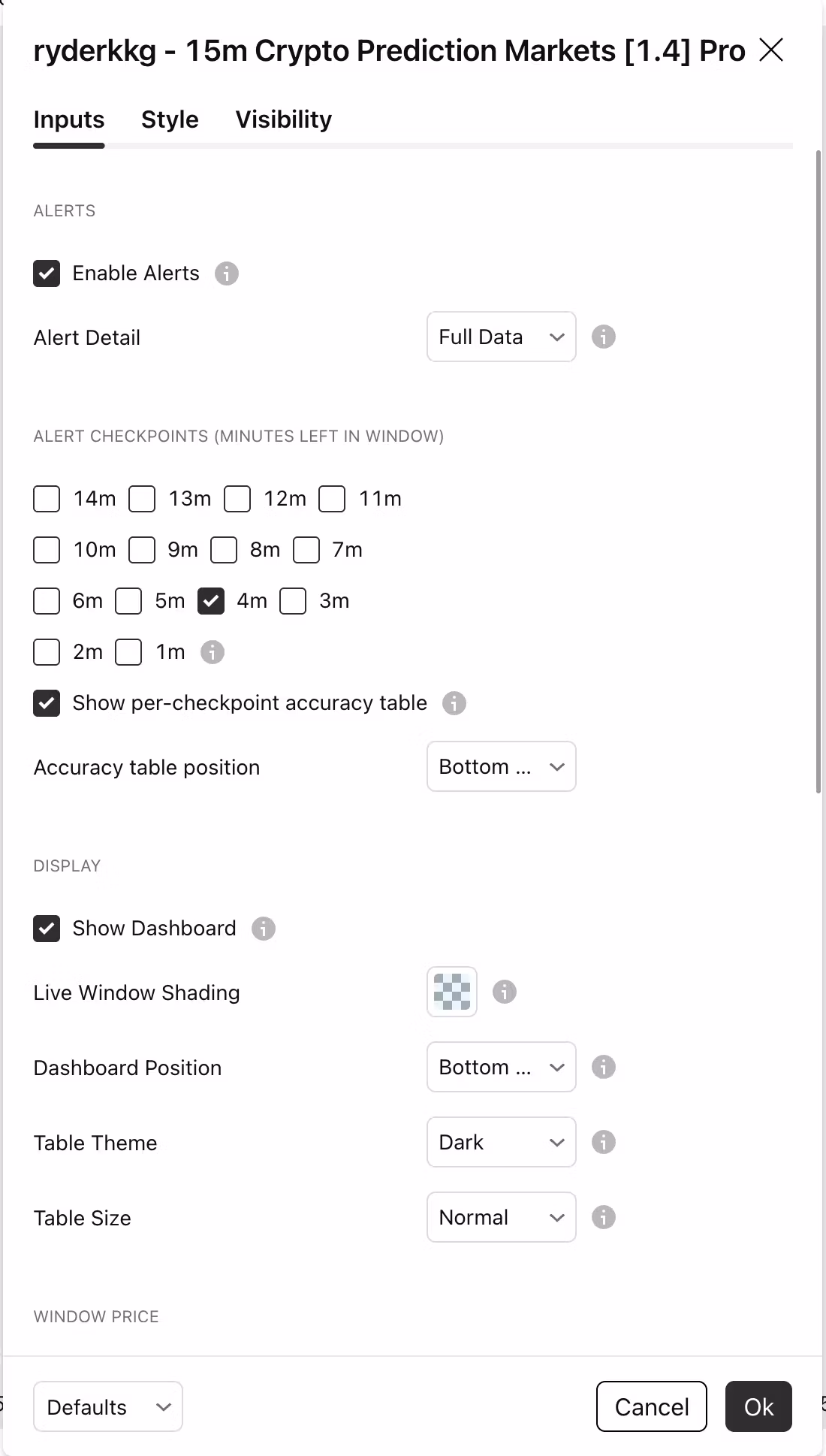Viewport: 826px width, 1456px height.
Task: Click the Cancel button
Action: click(652, 1406)
